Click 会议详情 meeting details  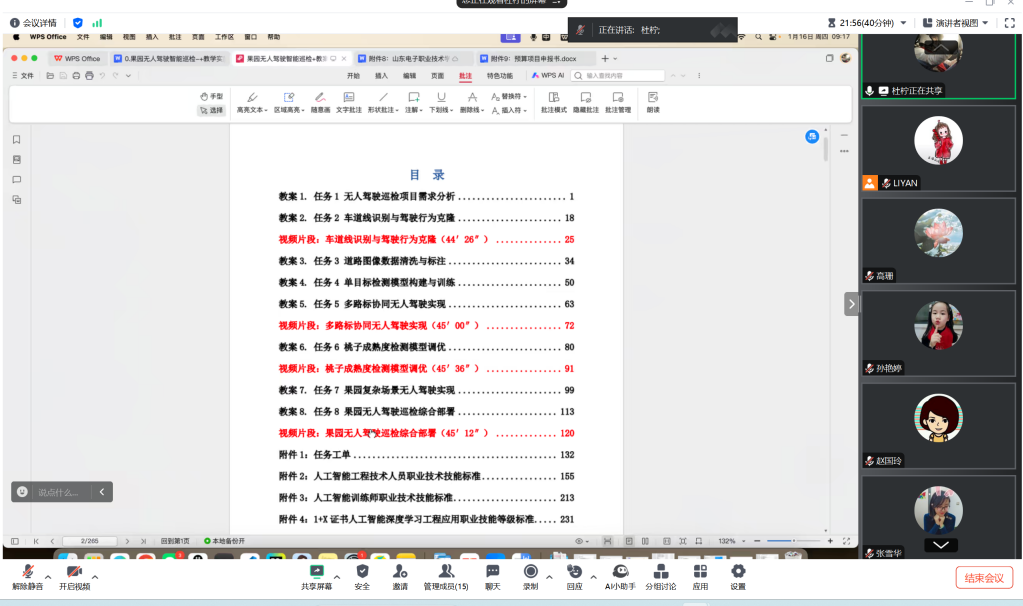33,22
